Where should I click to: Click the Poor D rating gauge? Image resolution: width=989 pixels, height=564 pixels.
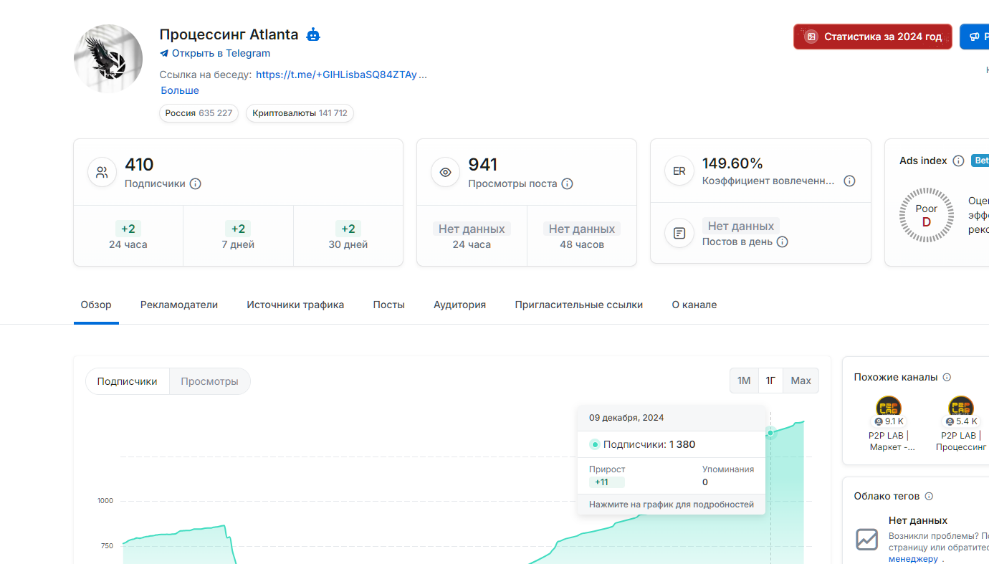pos(926,215)
